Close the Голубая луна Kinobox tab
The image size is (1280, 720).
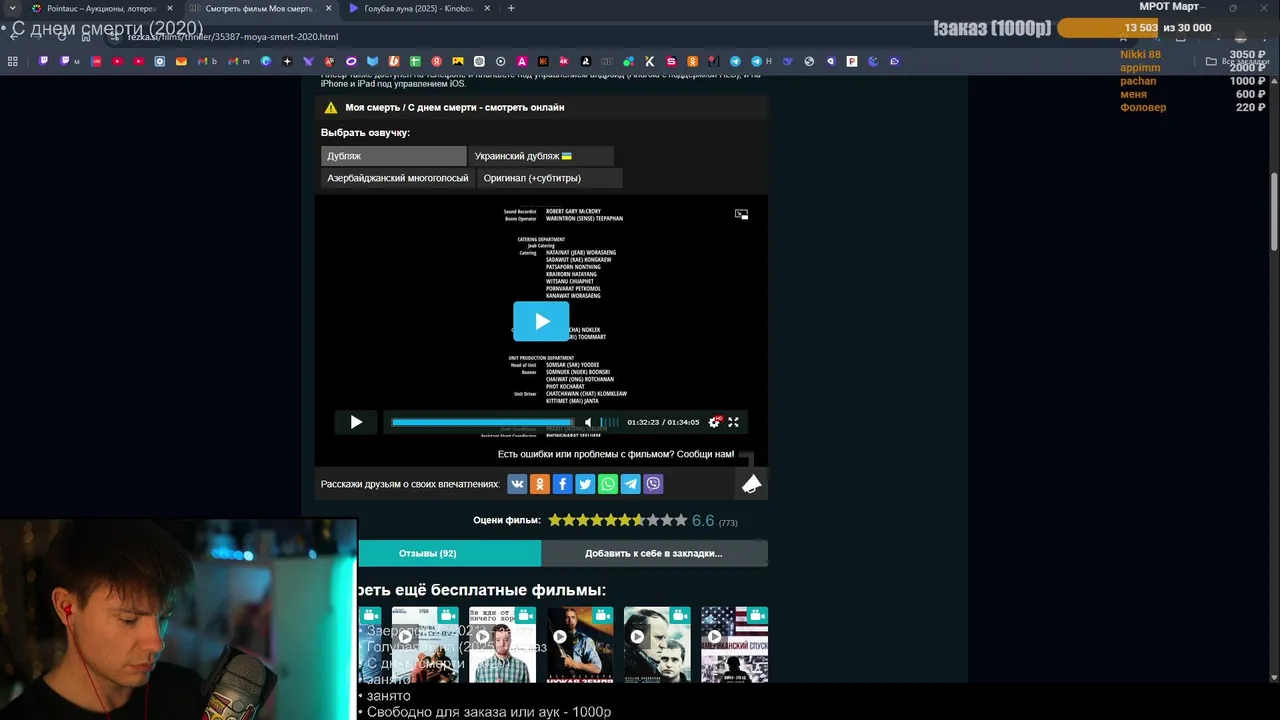click(x=487, y=8)
